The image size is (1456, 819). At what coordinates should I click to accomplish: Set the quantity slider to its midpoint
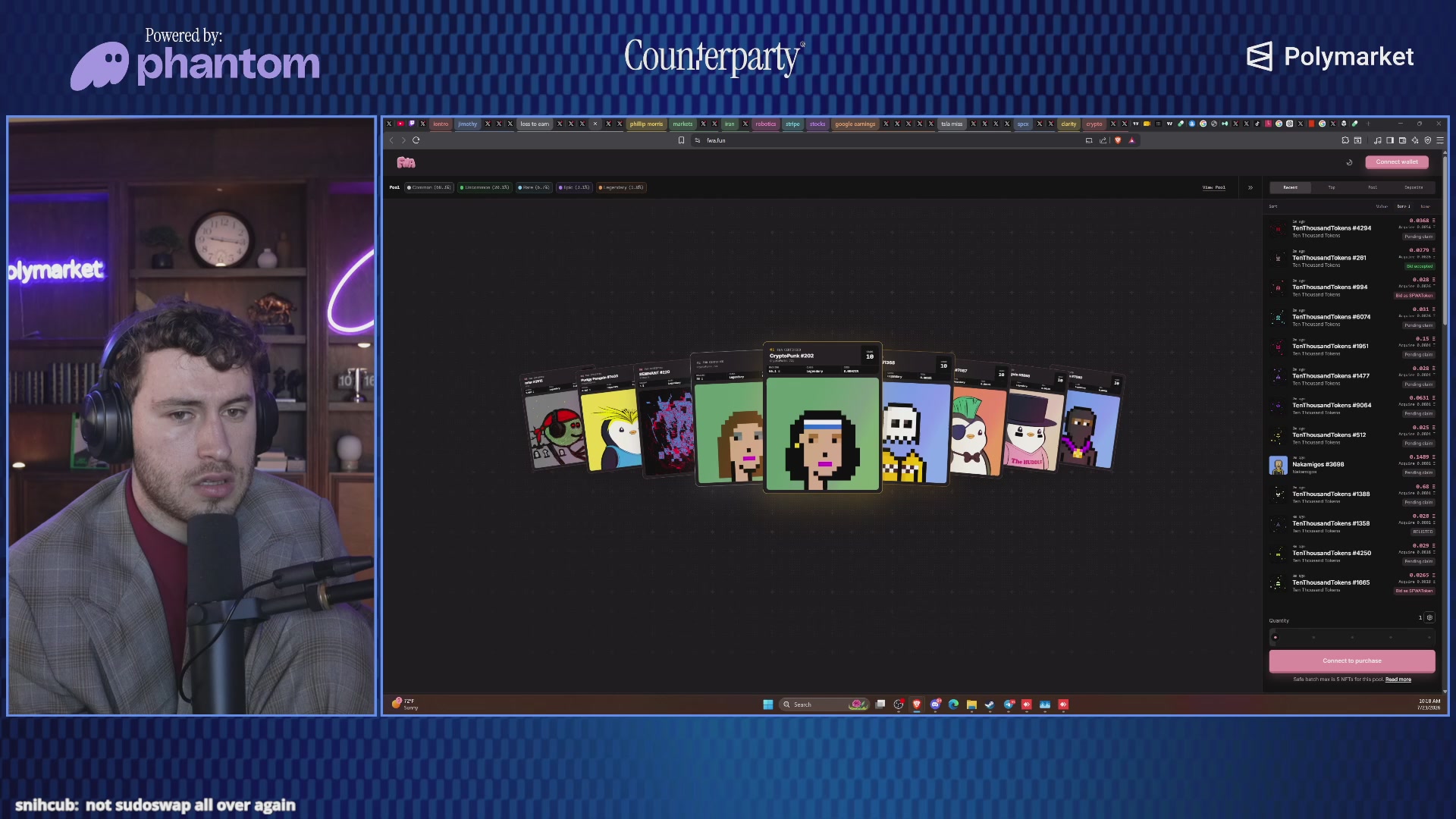click(x=1352, y=638)
